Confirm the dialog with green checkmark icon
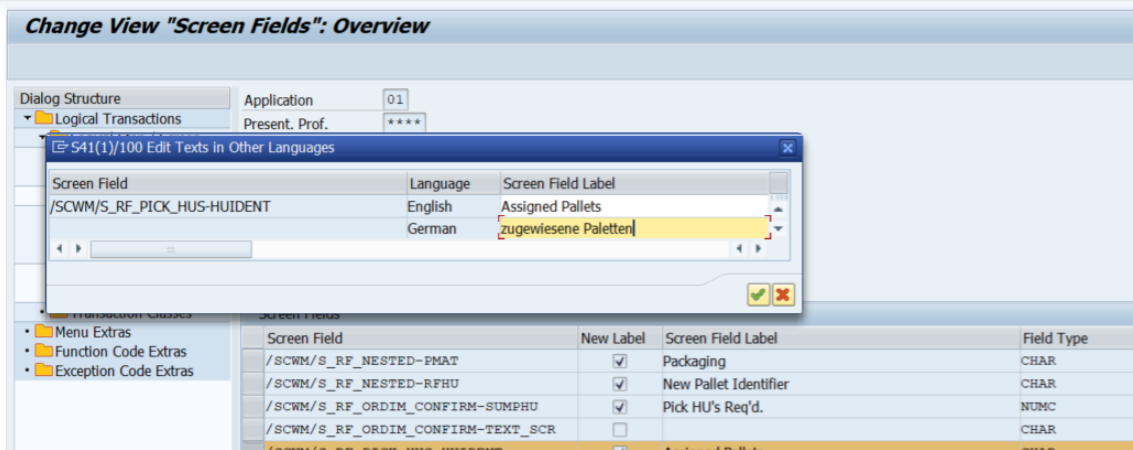The width and height of the screenshot is (1133, 450). (758, 294)
